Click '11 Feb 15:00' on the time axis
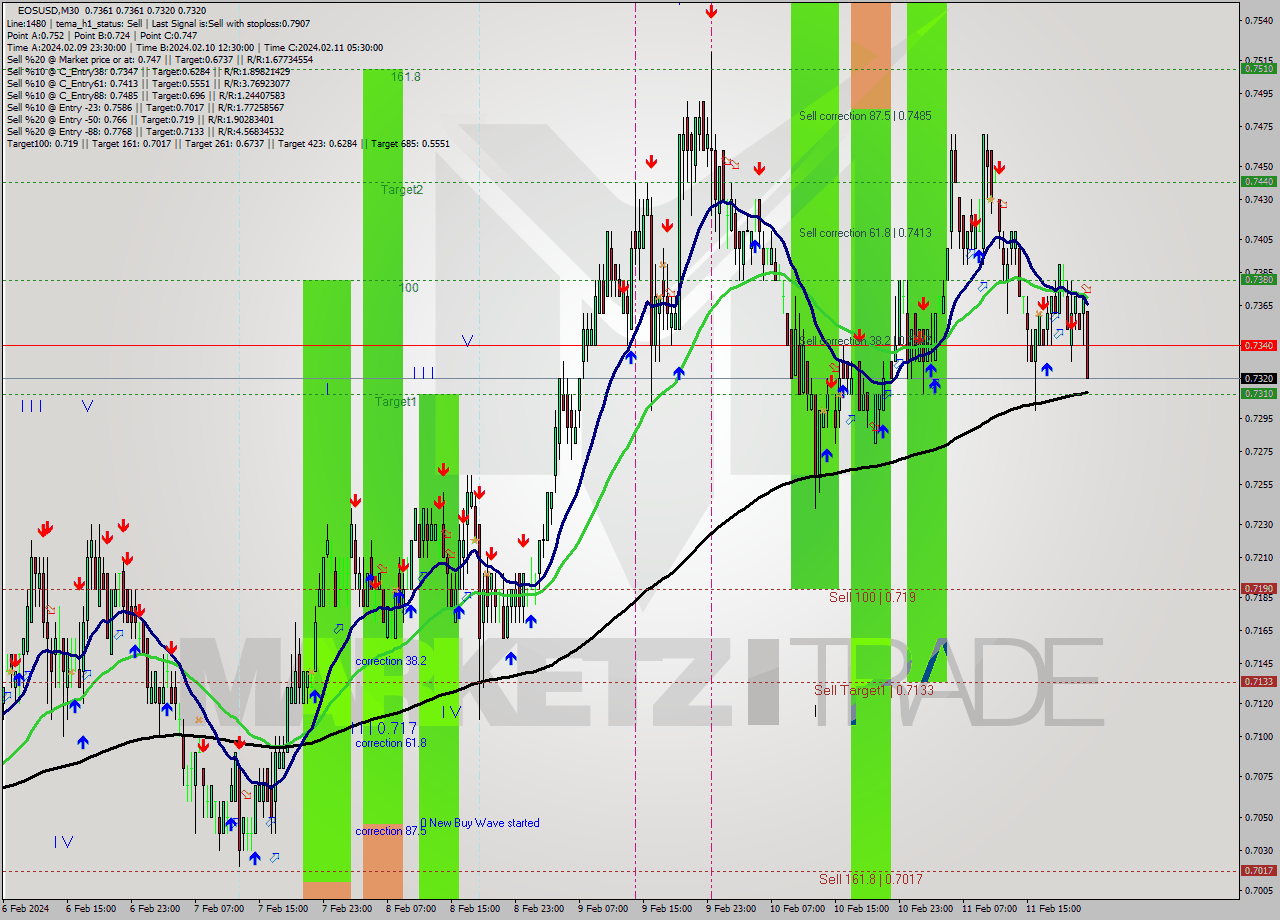The width and height of the screenshot is (1280, 920). click(x=1054, y=909)
